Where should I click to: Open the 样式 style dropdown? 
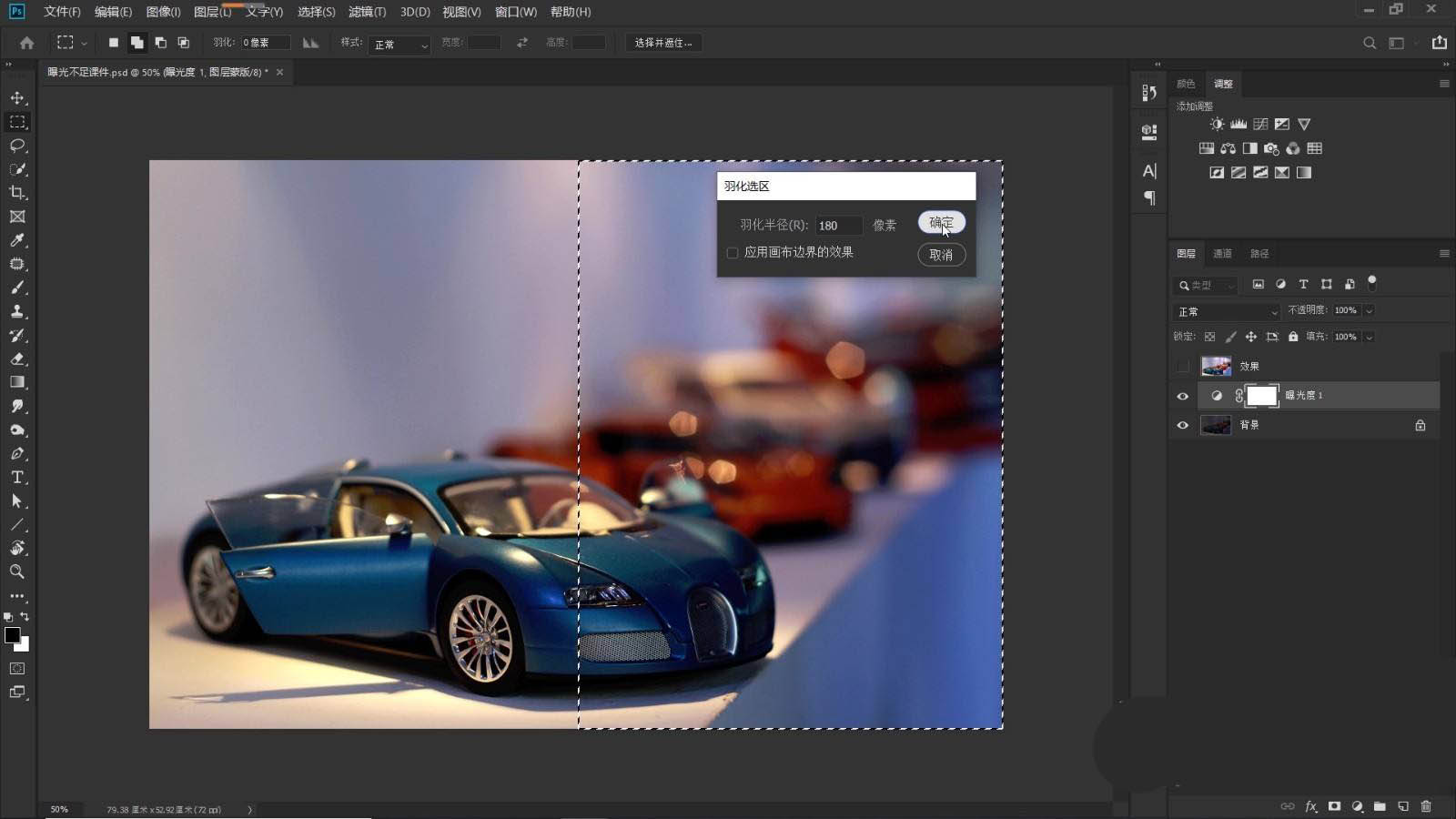tap(399, 44)
